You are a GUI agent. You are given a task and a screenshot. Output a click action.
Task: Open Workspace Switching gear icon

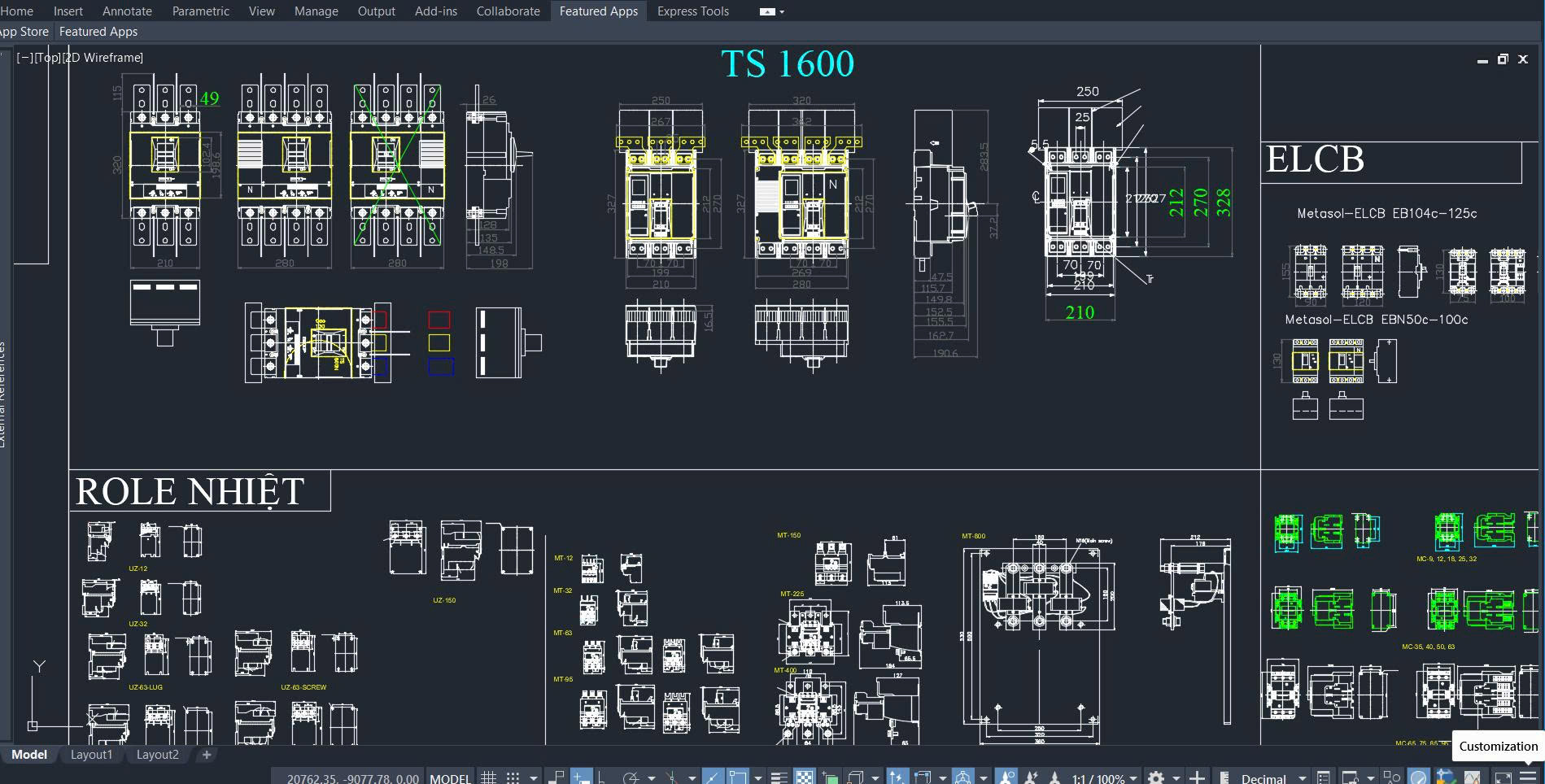point(1155,777)
